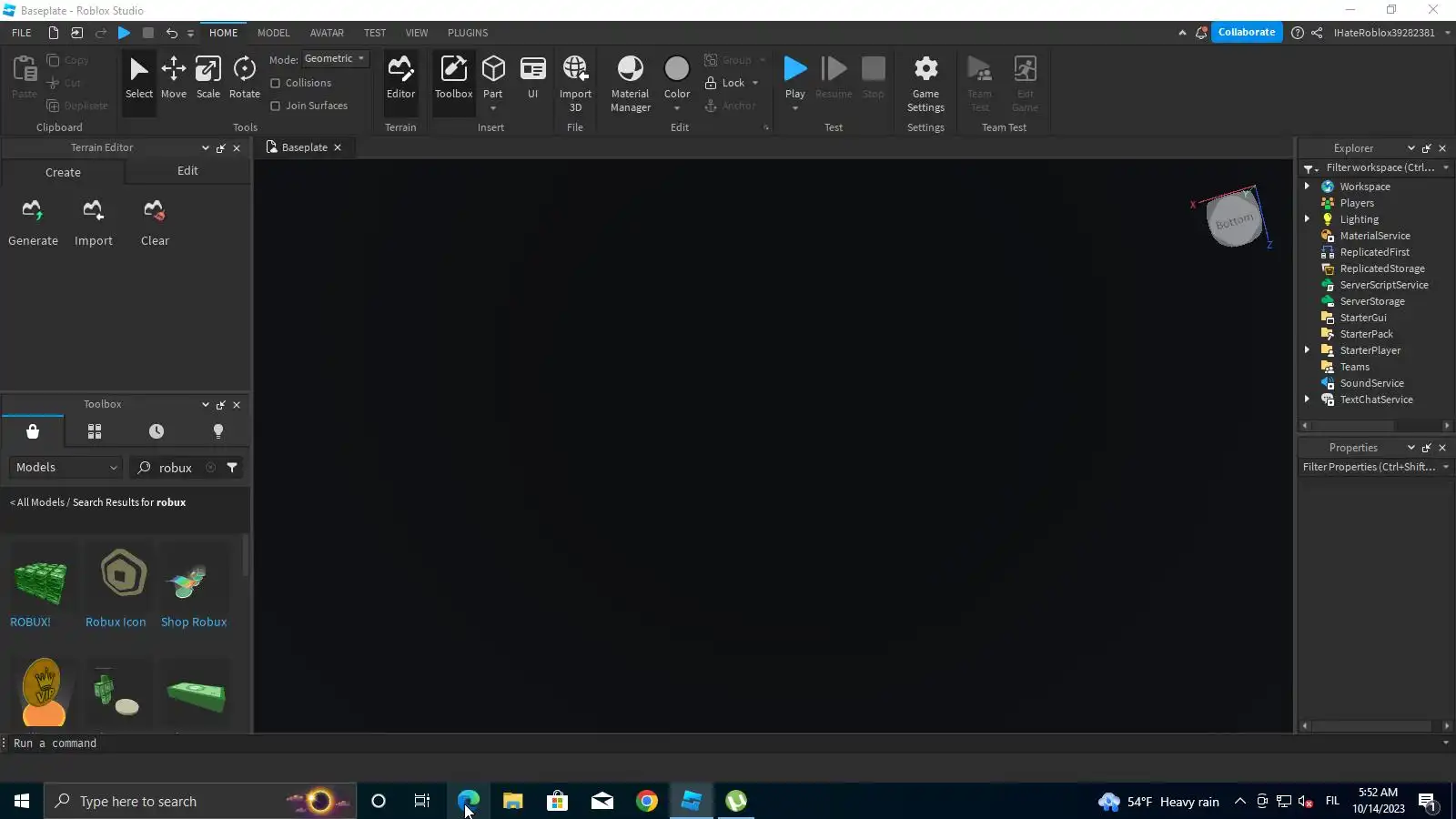1456x819 pixels.
Task: Open Toolbox Recent tab
Action: click(157, 431)
